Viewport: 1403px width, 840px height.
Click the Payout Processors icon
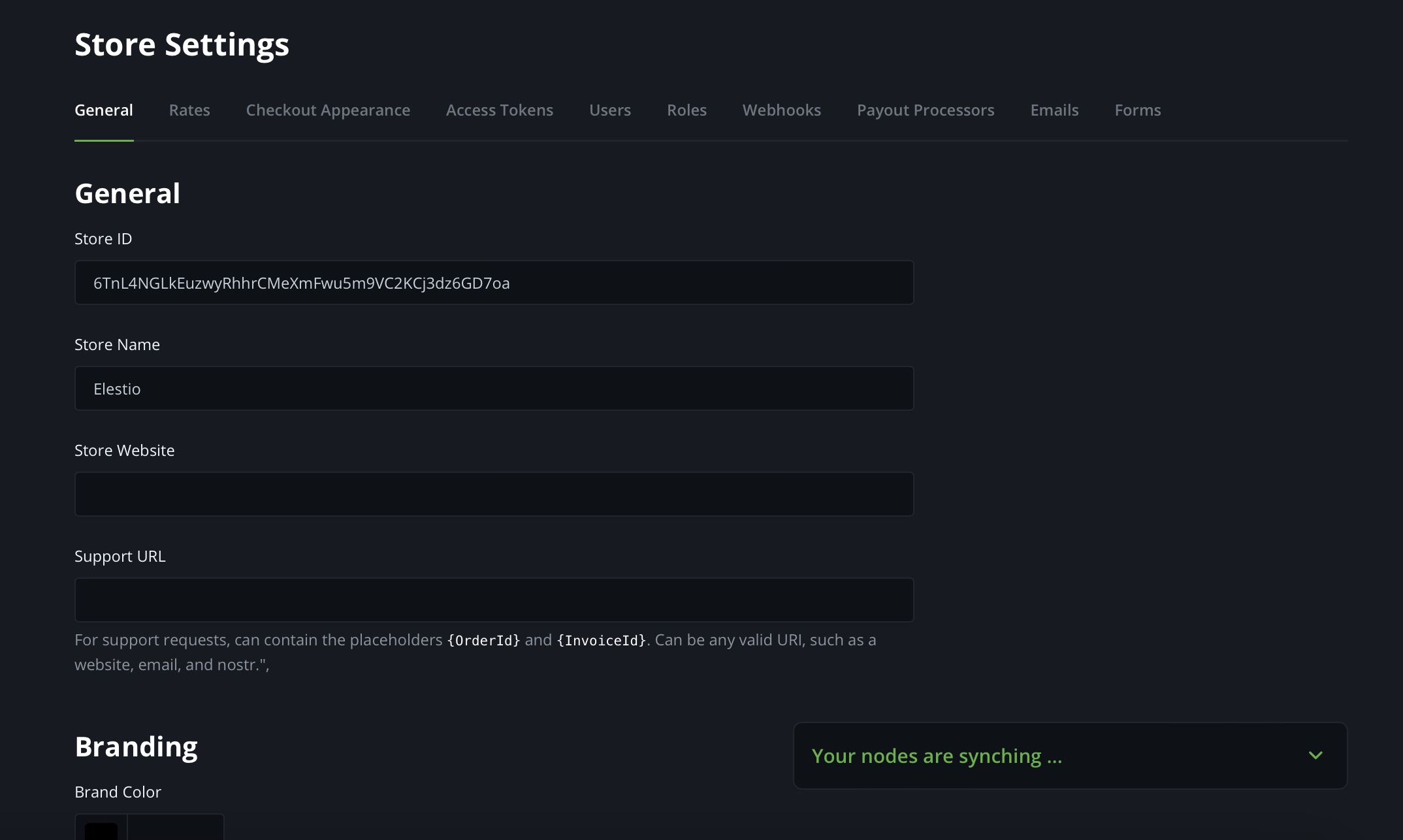926,109
